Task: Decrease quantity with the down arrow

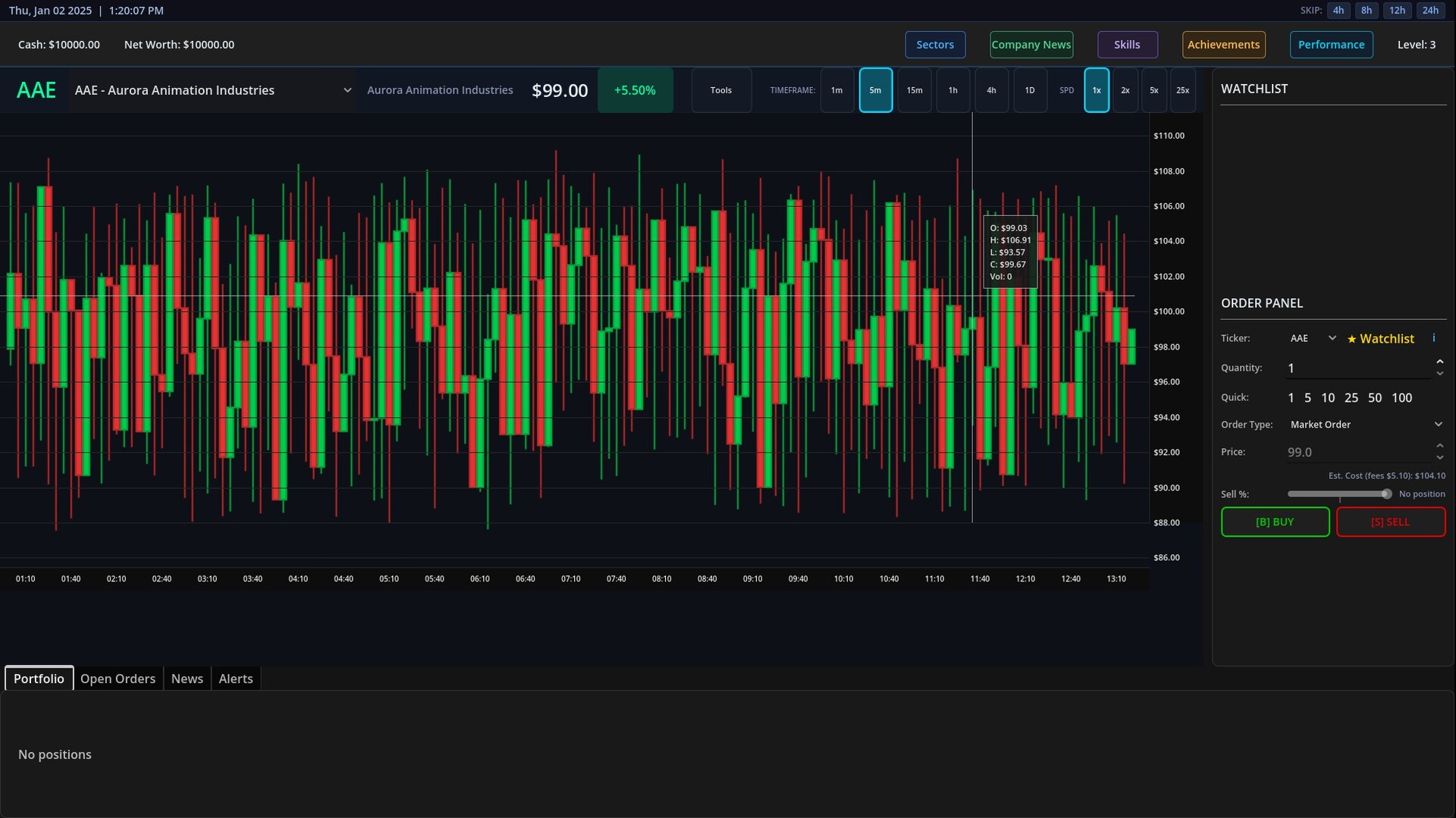Action: [1439, 374]
